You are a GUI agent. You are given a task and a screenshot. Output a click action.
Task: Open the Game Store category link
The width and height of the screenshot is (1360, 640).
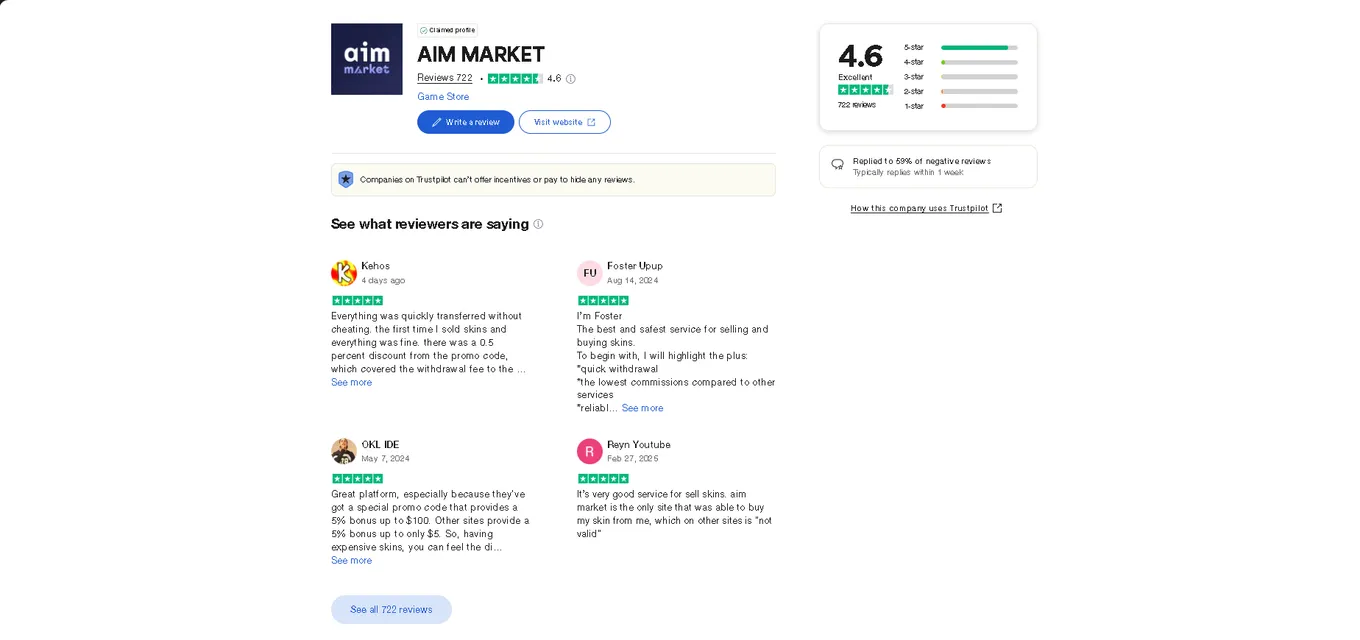[443, 97]
